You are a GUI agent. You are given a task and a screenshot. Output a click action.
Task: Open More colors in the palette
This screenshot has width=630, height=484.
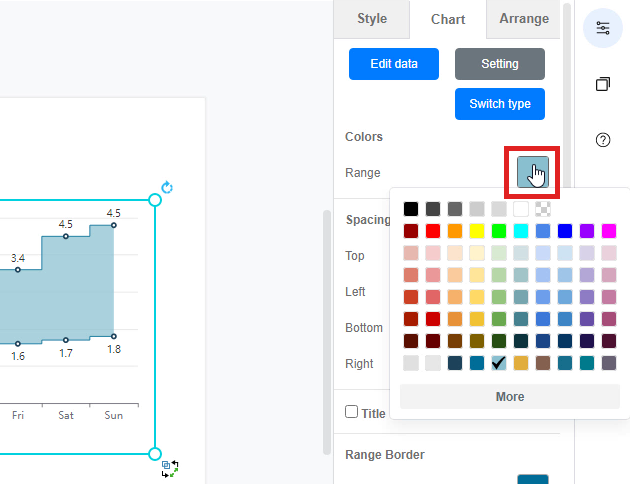click(x=509, y=397)
